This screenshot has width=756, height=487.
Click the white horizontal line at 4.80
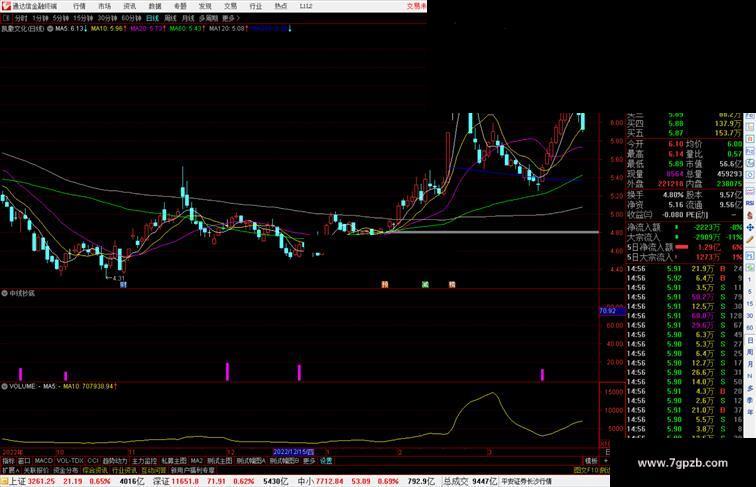(494, 232)
